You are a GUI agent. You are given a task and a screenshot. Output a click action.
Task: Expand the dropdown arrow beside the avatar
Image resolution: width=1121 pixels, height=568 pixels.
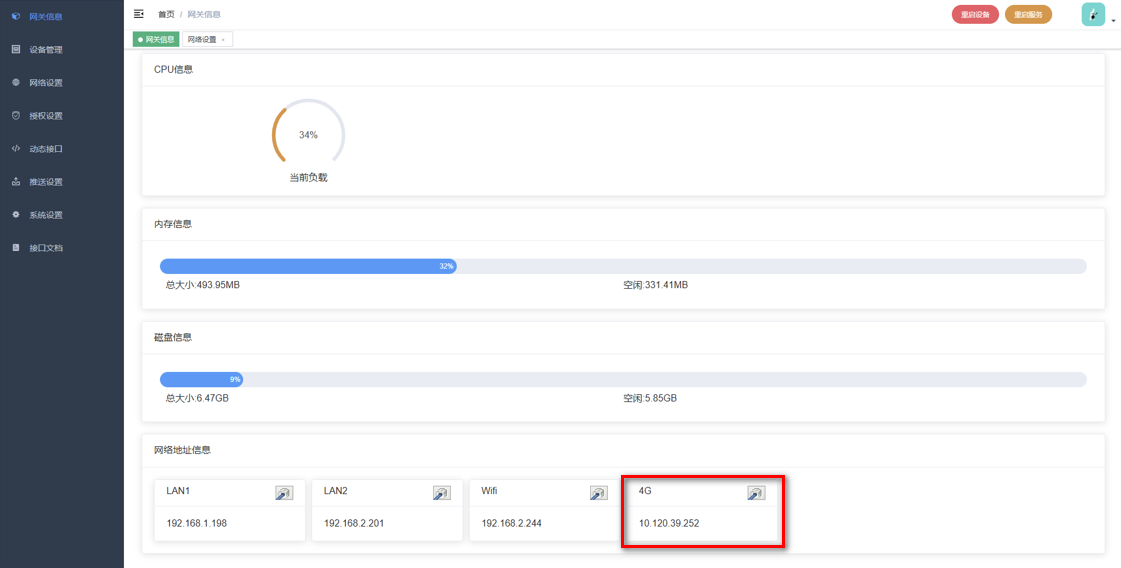1113,20
